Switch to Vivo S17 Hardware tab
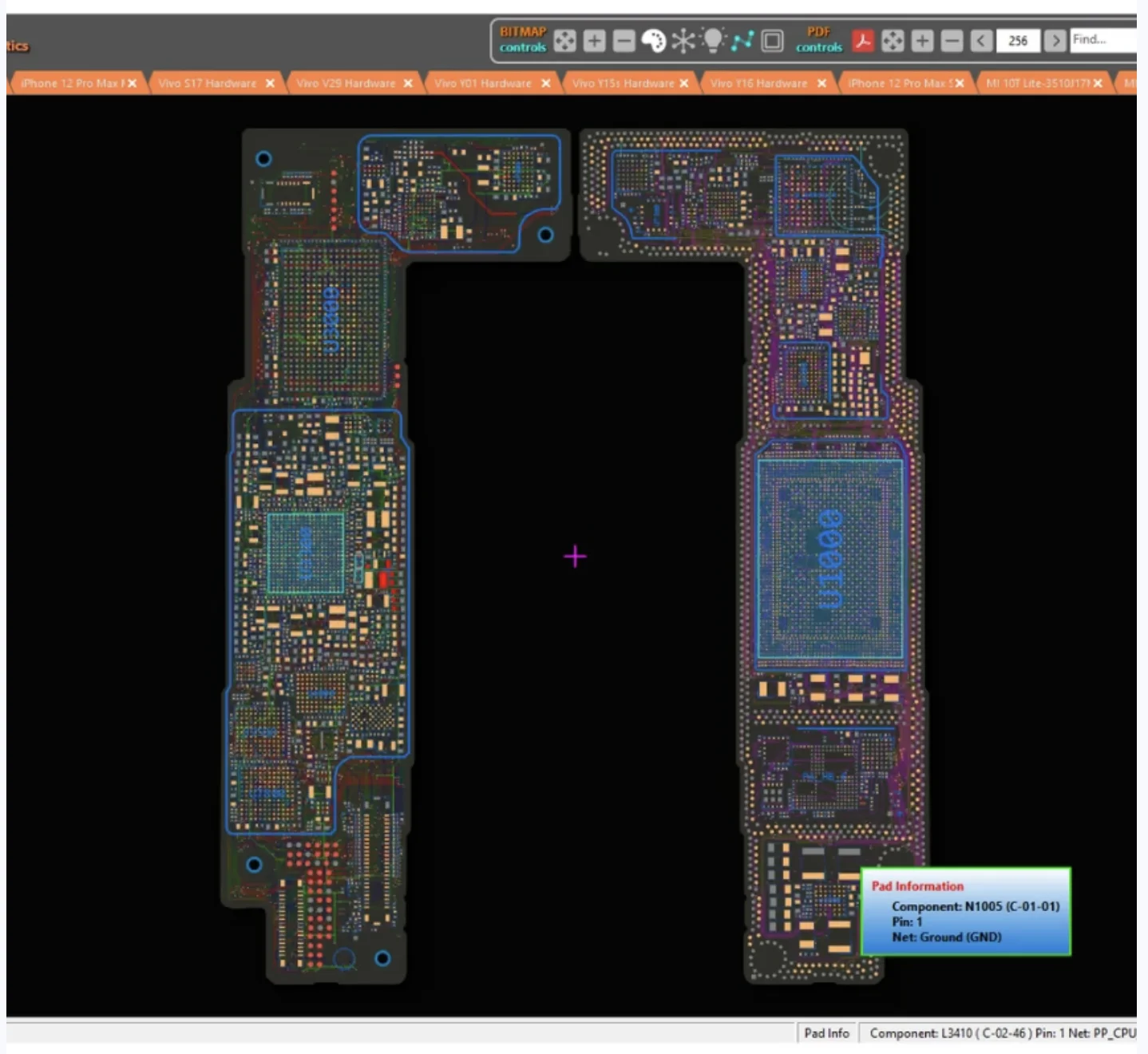Image resolution: width=1148 pixels, height=1054 pixels. [x=208, y=83]
